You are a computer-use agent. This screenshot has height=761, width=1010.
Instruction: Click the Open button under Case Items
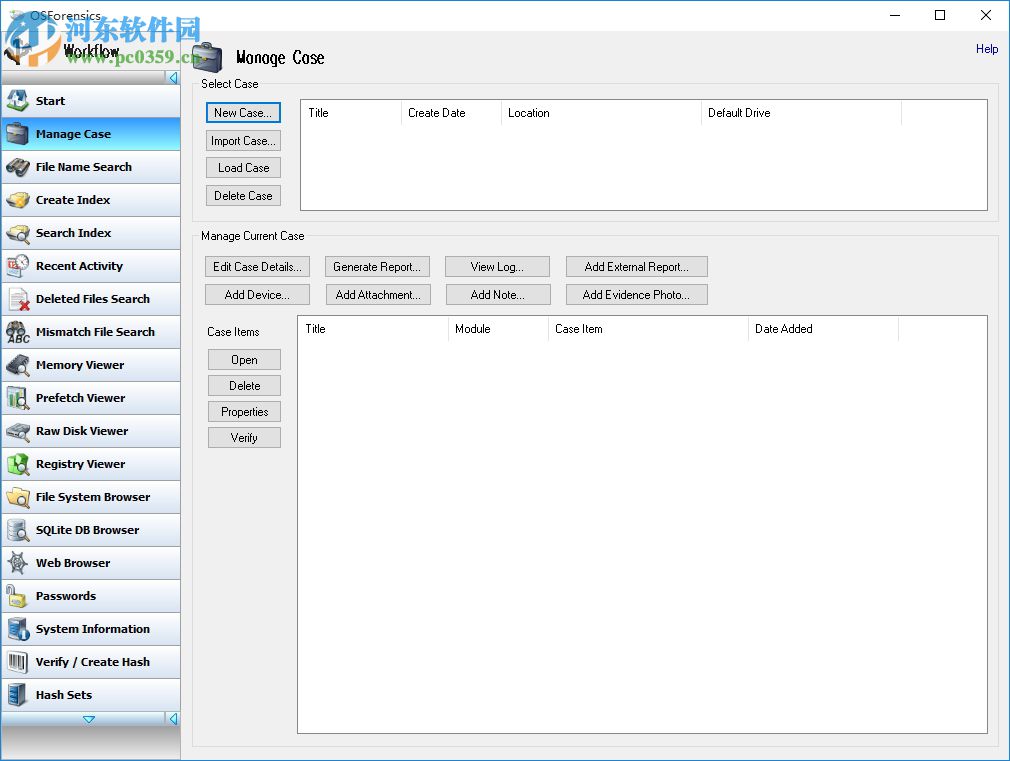244,360
